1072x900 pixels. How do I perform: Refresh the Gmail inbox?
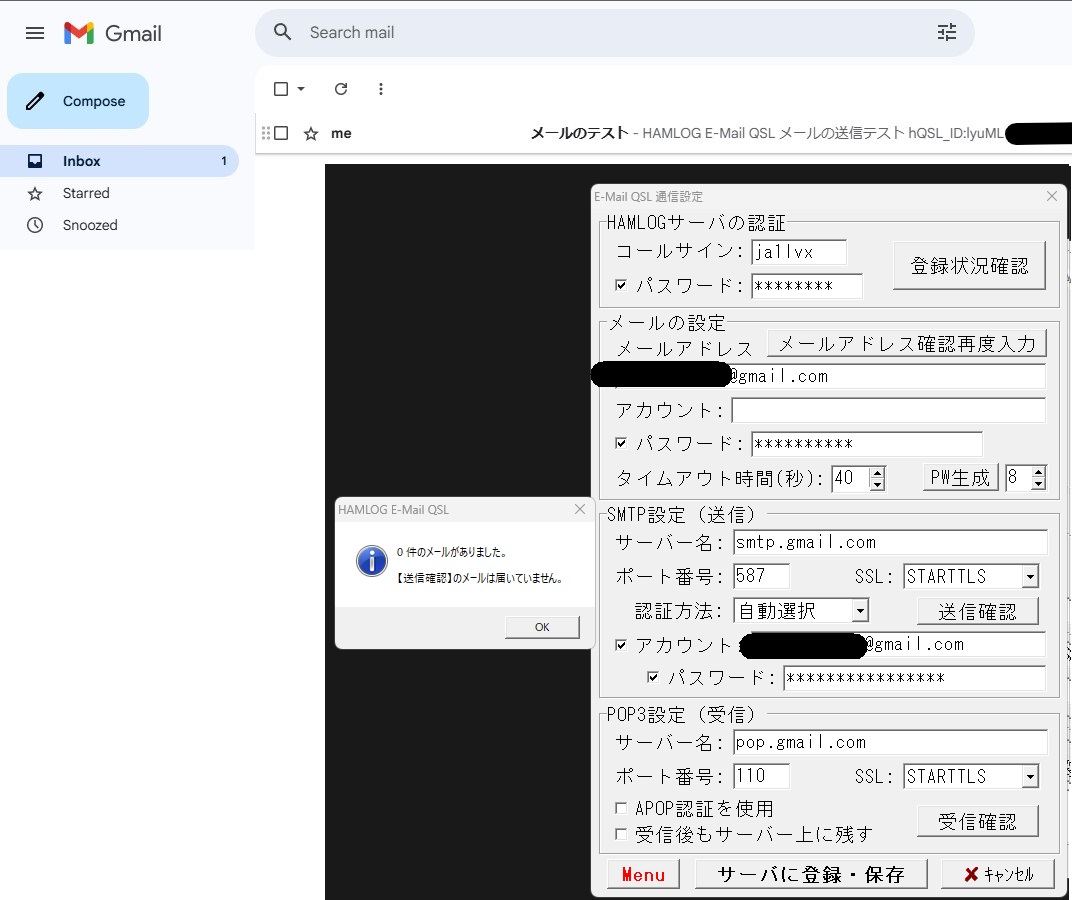341,89
